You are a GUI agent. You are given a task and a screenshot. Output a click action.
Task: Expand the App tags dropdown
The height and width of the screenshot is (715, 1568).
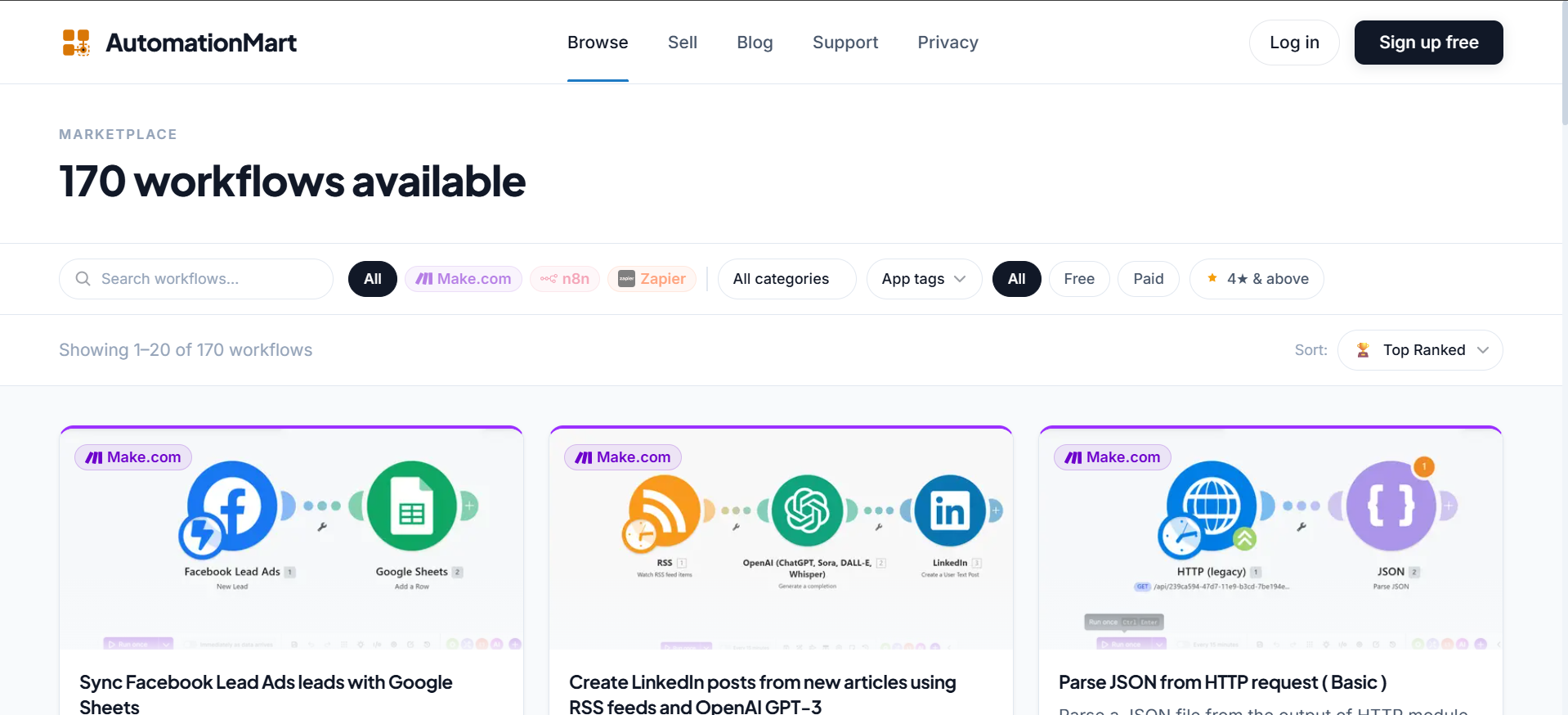925,279
